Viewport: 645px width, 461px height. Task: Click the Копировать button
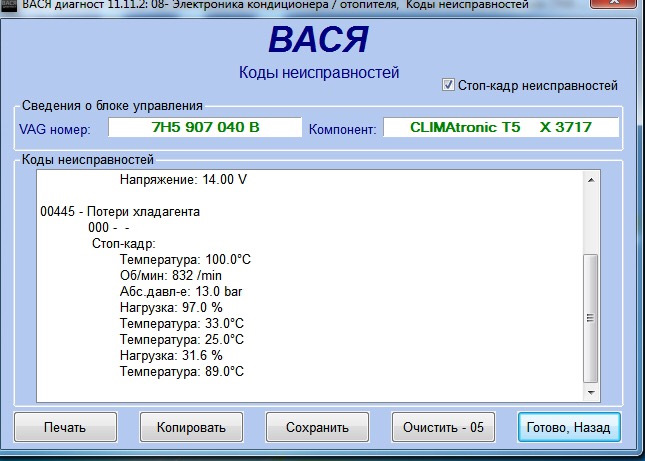(x=191, y=427)
